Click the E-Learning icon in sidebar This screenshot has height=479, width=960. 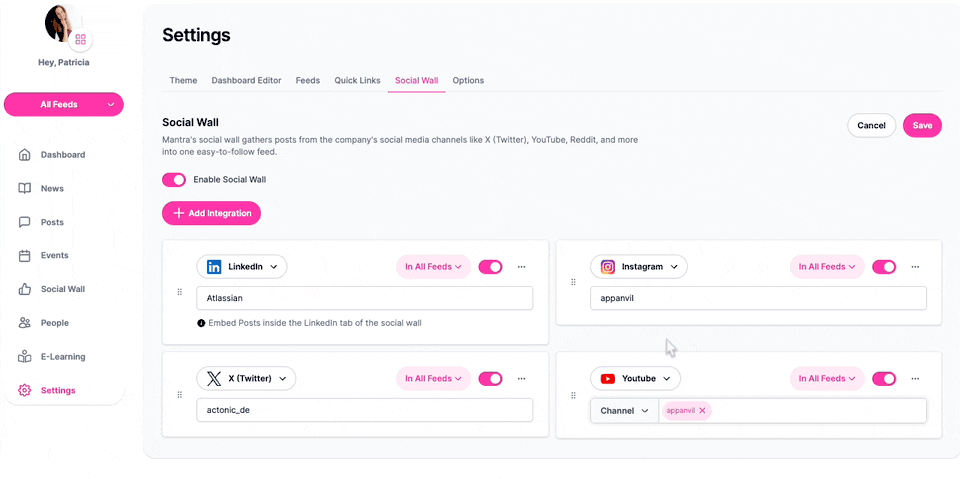pyautogui.click(x=24, y=356)
